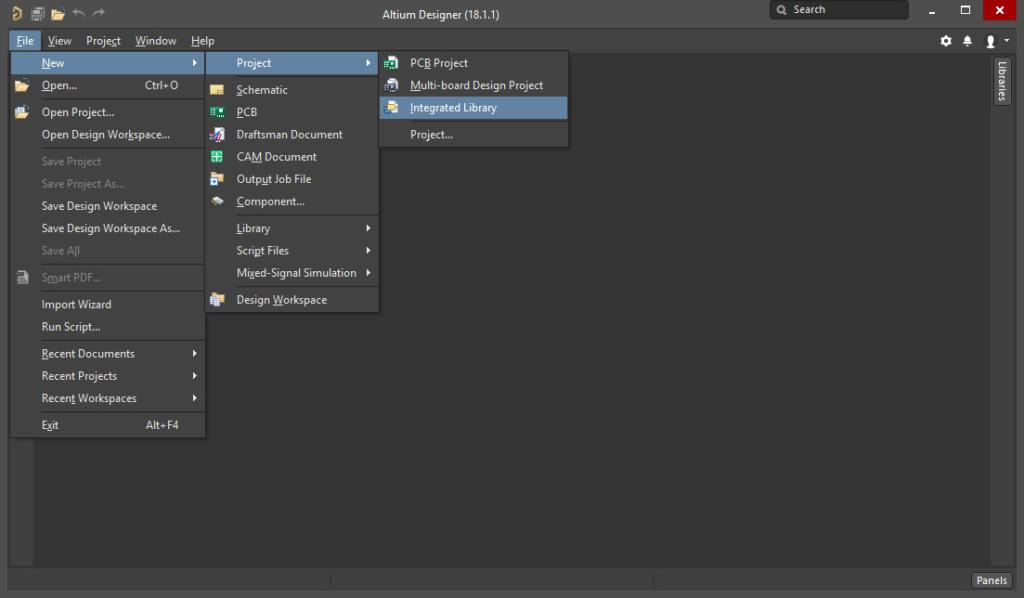Choose Open Design Workspace...
1024x598 pixels.
click(108, 134)
